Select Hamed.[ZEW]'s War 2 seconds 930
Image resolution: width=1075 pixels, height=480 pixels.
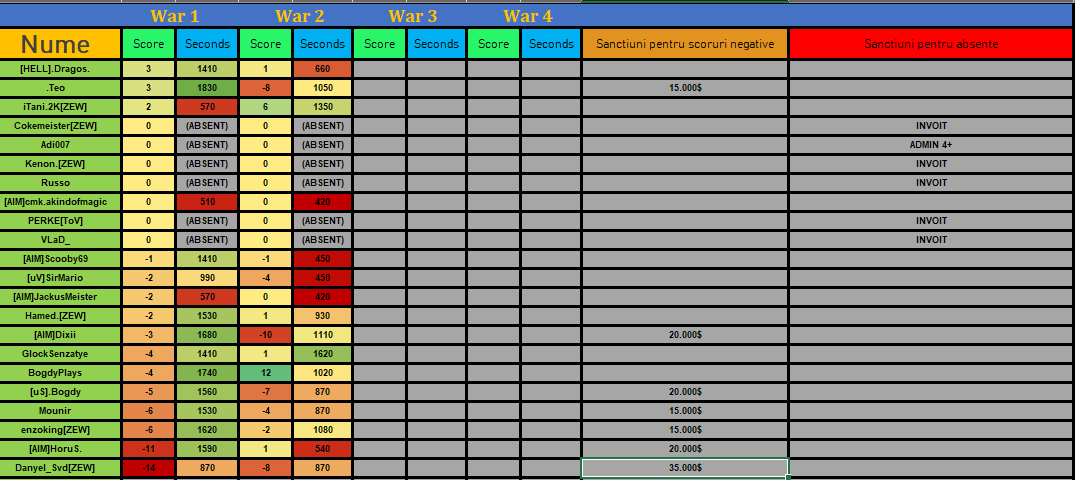click(x=322, y=316)
